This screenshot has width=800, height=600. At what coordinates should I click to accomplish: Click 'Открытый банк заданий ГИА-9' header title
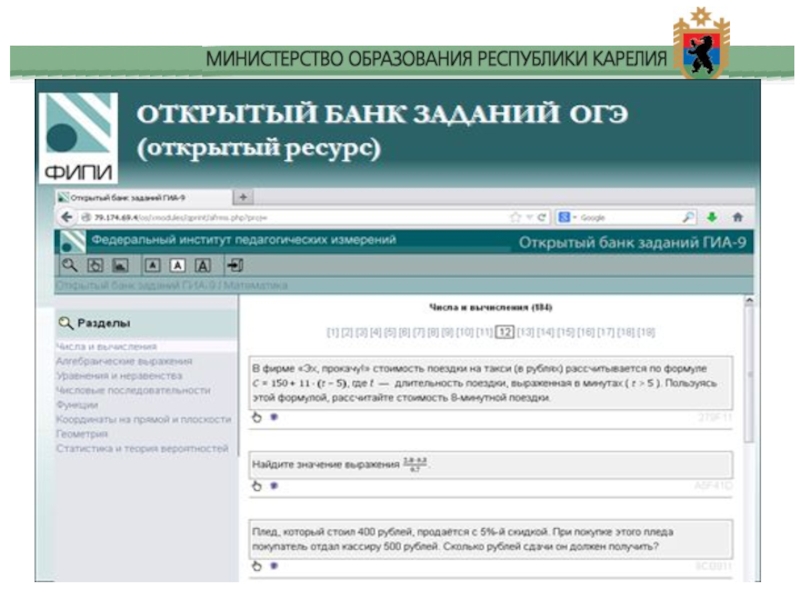(x=633, y=242)
